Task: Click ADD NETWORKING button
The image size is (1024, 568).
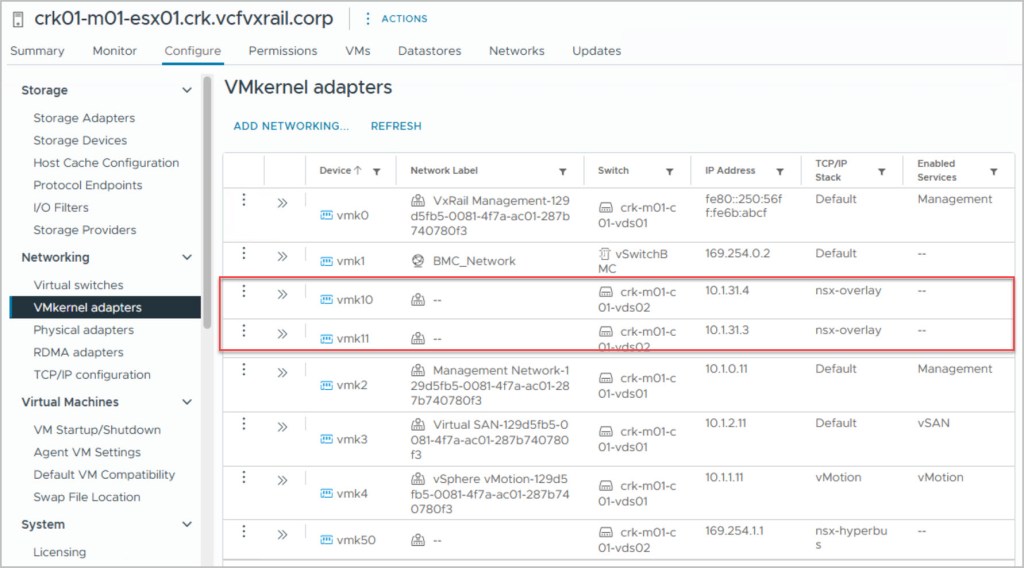Action: point(291,126)
